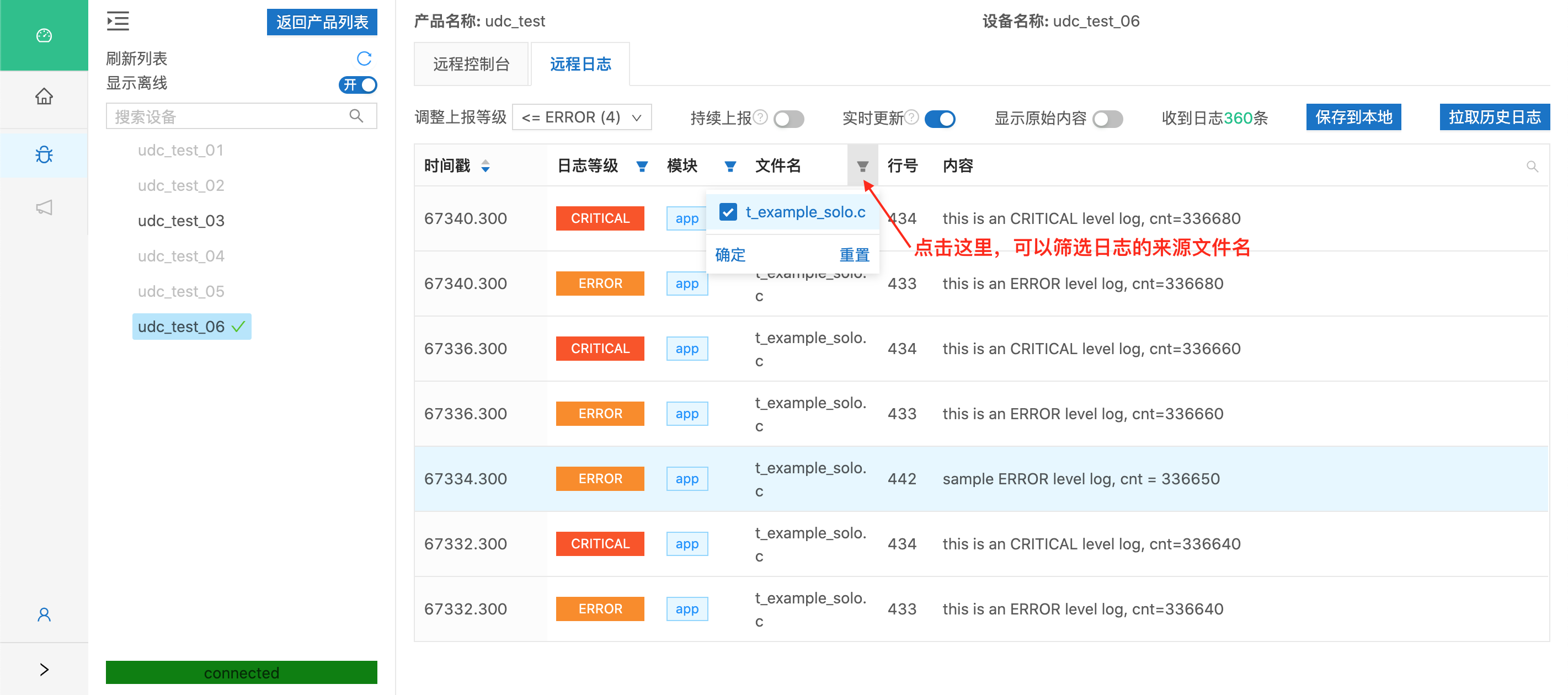The image size is (1568, 695).
Task: Open the report level ERROR (4) dropdown
Action: [582, 117]
